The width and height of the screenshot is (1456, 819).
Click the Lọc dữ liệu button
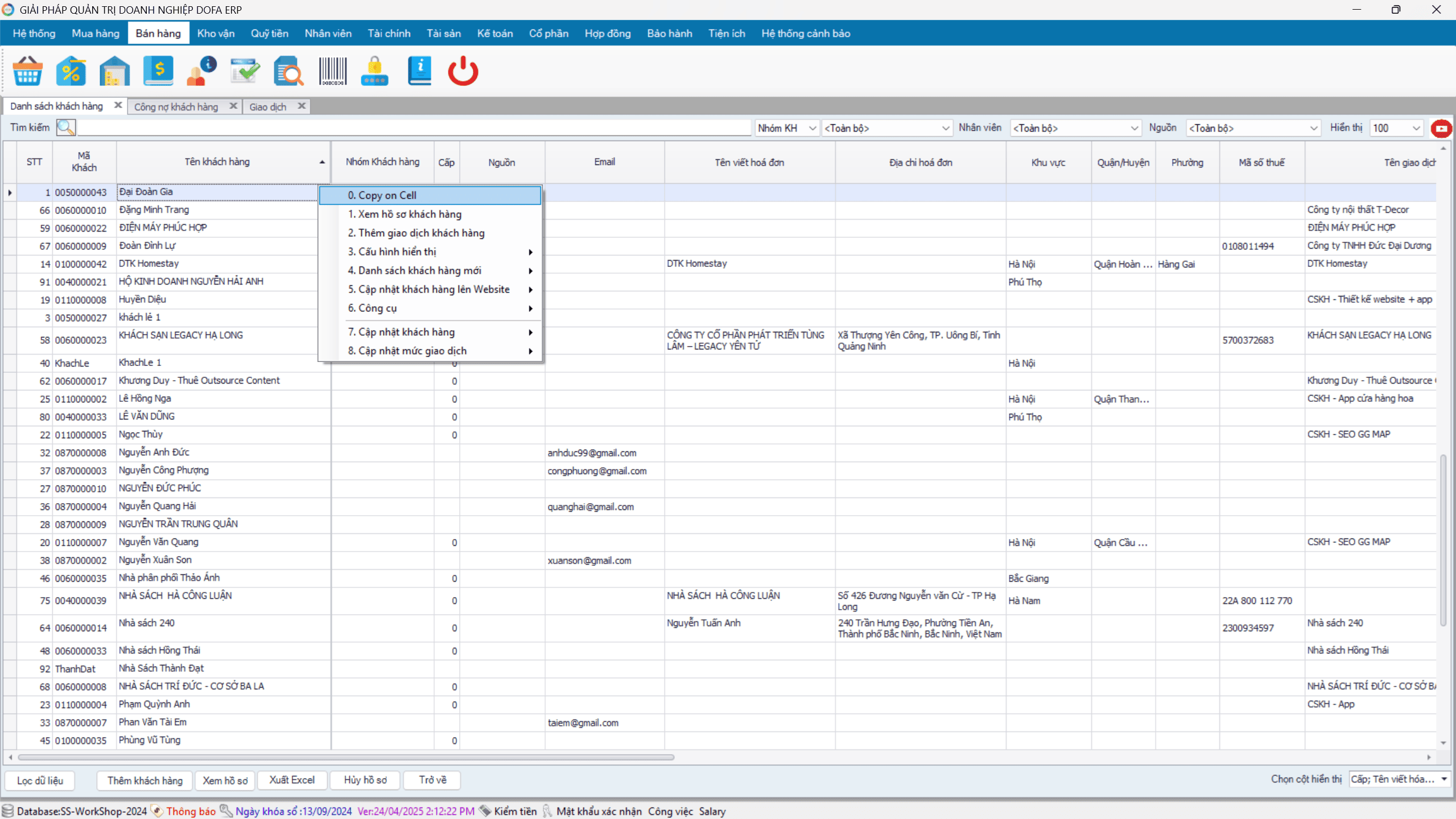(x=40, y=780)
